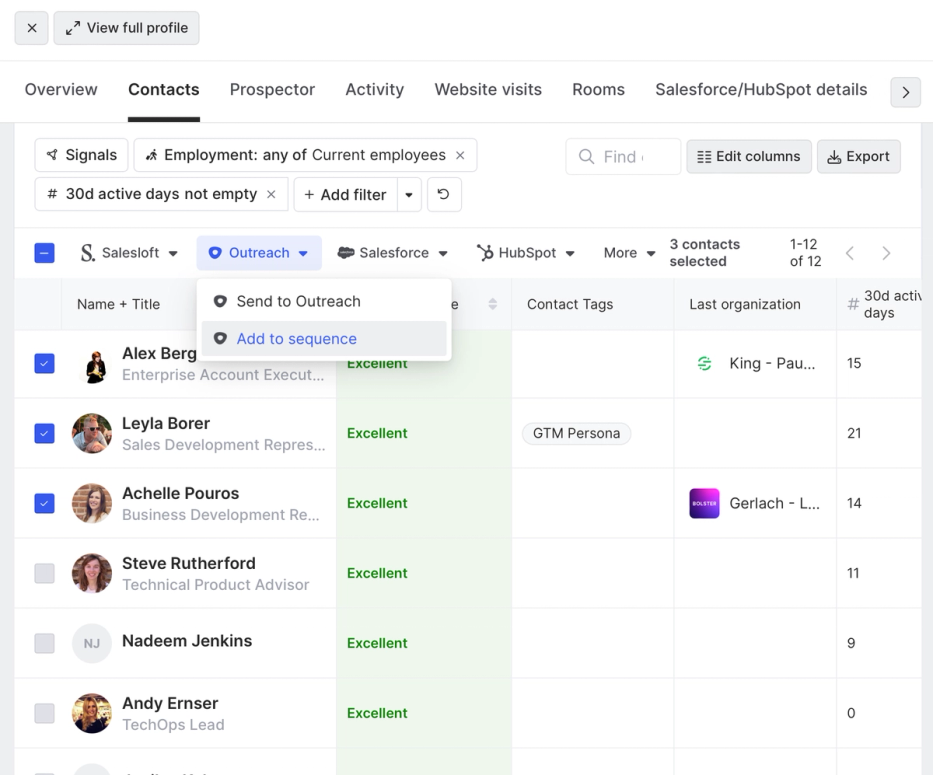Collapse the Outreach dropdown

click(x=259, y=253)
